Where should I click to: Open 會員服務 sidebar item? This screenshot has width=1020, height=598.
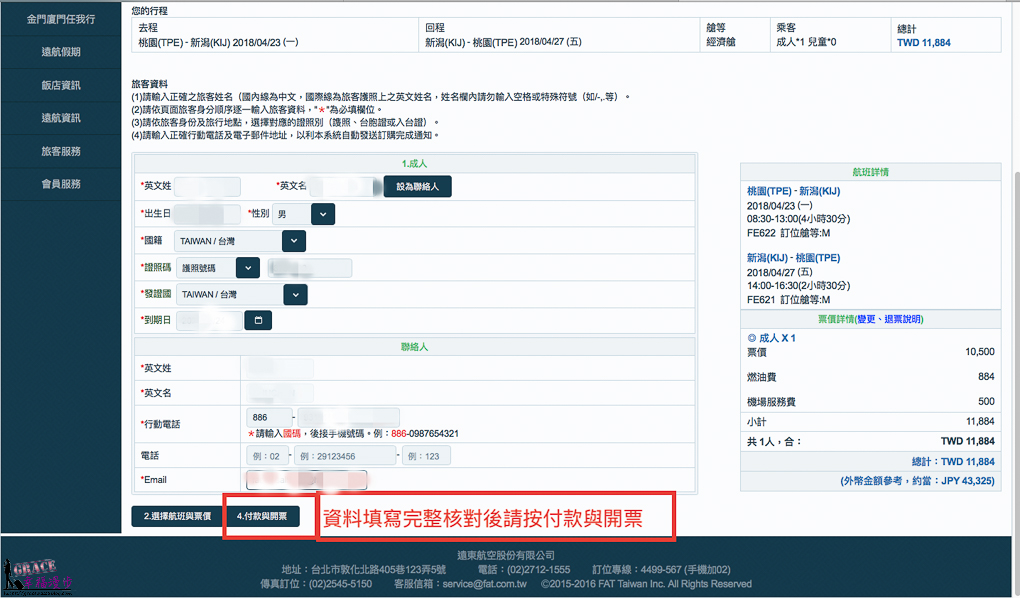(61, 184)
